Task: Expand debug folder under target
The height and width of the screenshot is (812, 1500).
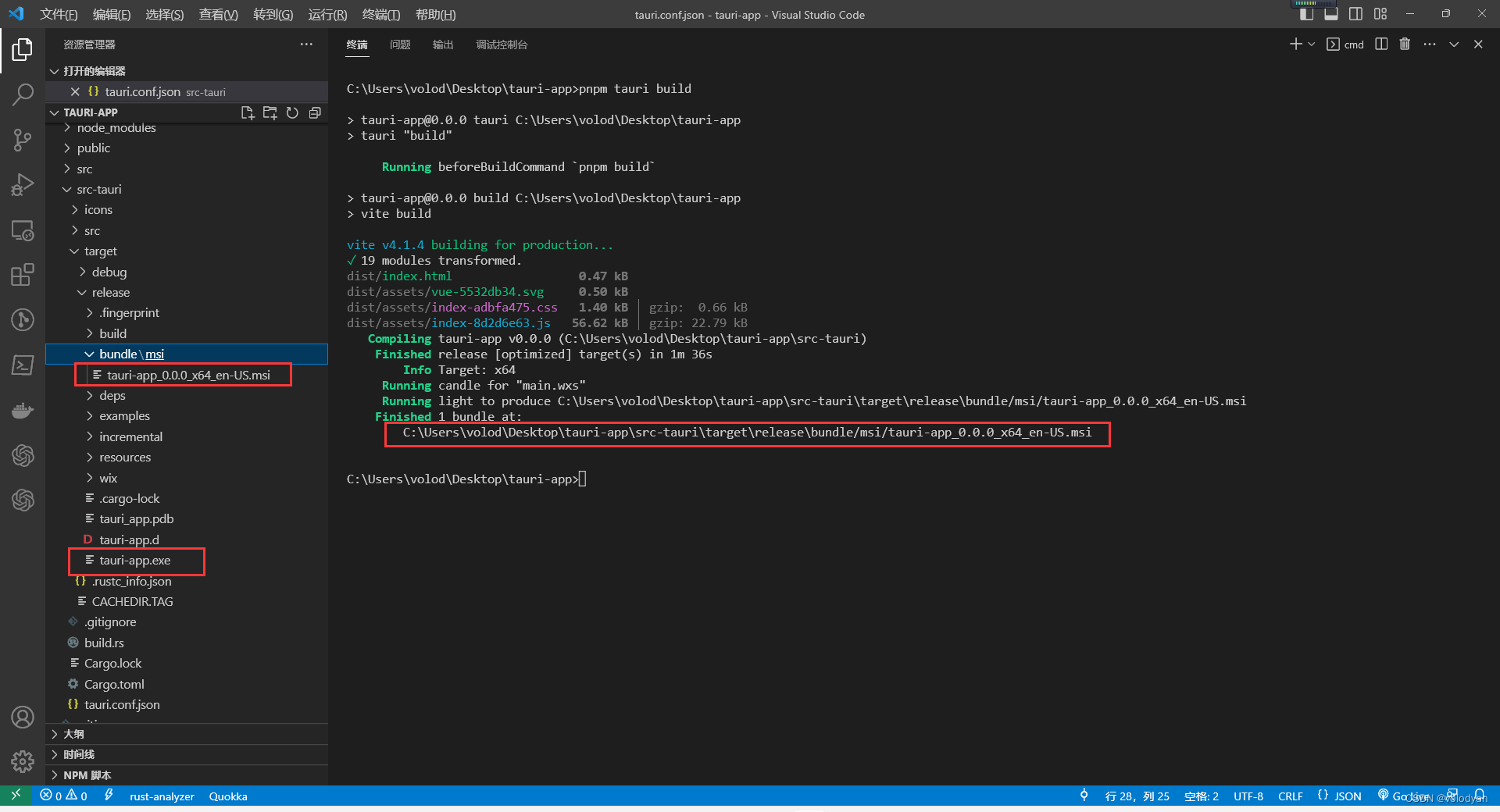Action: 187,272
